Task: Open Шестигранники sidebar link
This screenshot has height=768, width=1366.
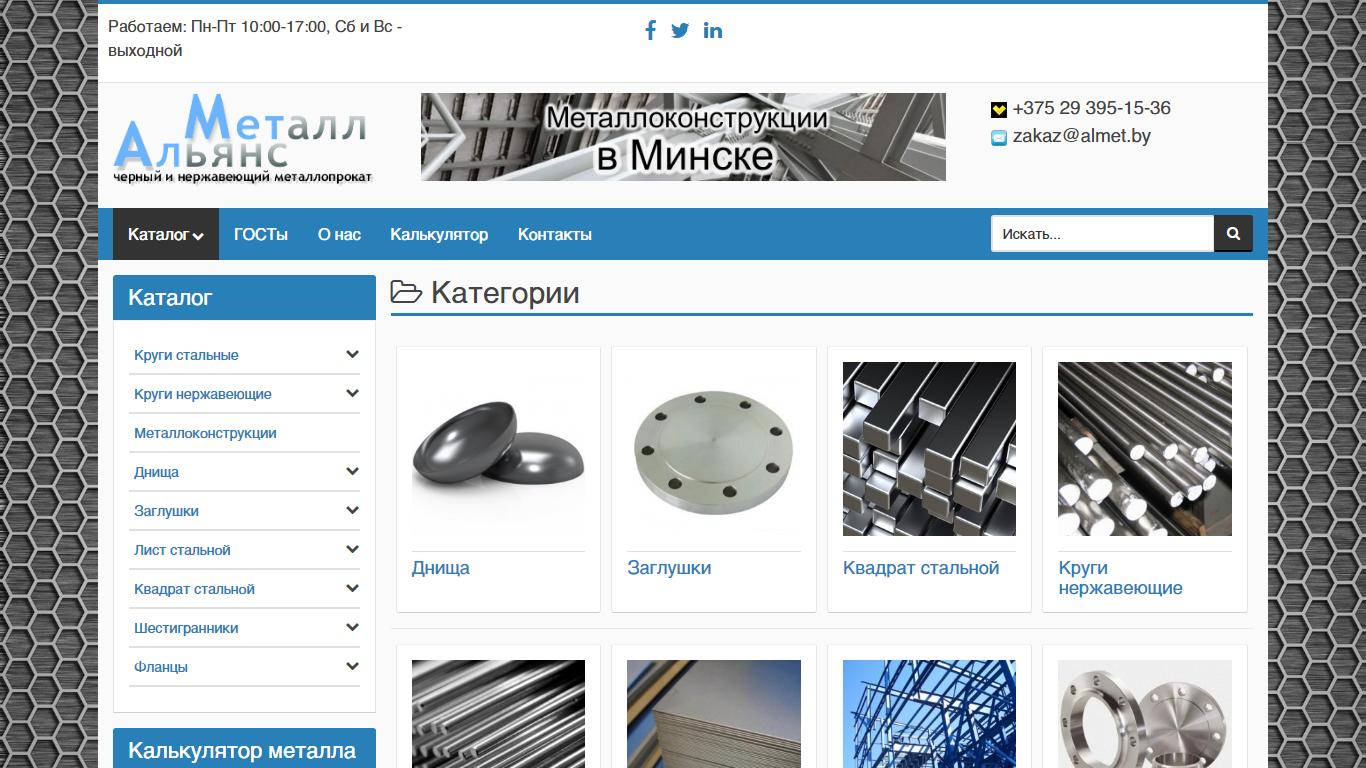Action: (x=186, y=628)
